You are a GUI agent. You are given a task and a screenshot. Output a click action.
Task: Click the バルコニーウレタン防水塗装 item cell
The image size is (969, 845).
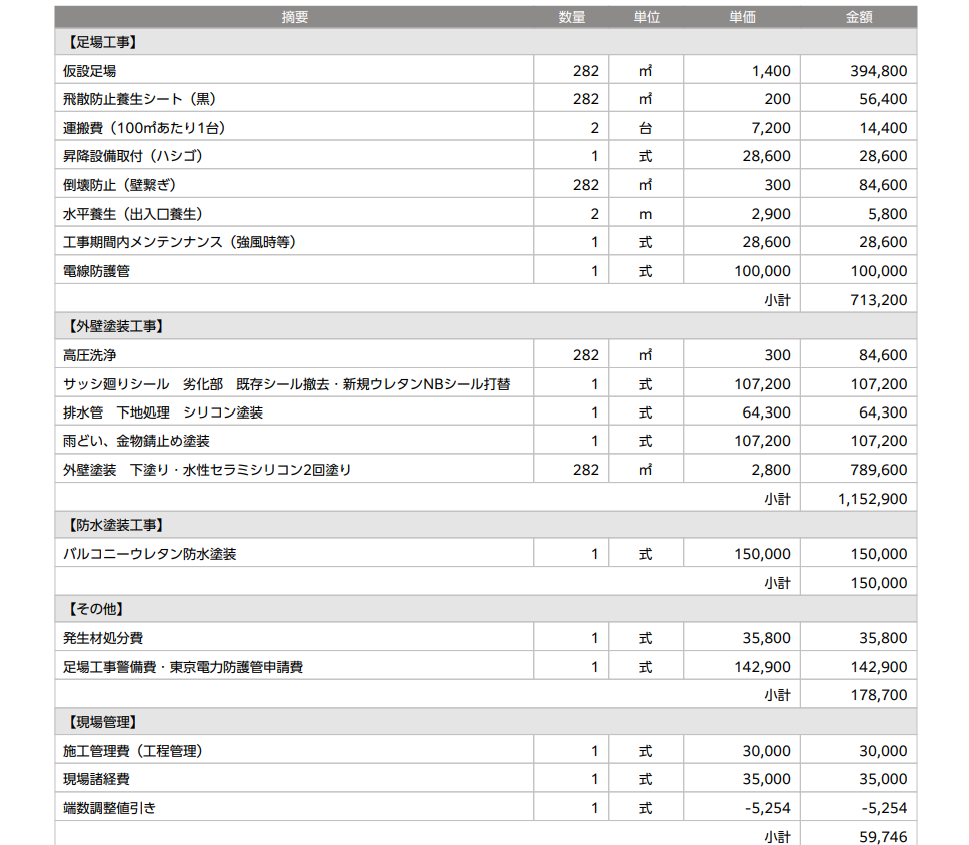tap(150, 554)
